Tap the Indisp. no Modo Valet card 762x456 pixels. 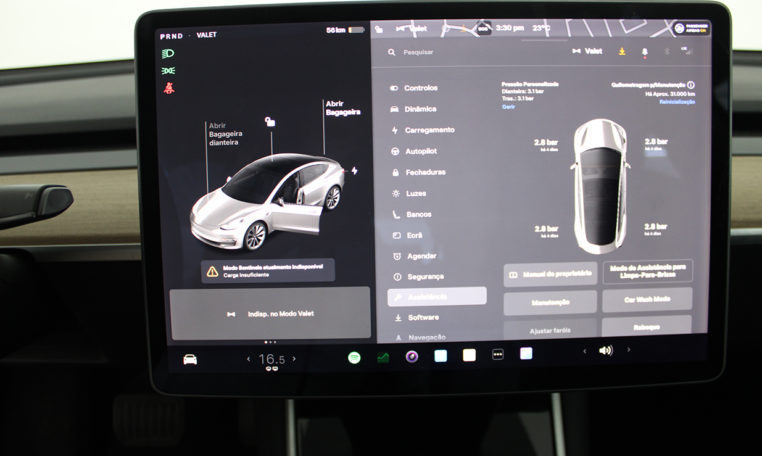pyautogui.click(x=270, y=314)
